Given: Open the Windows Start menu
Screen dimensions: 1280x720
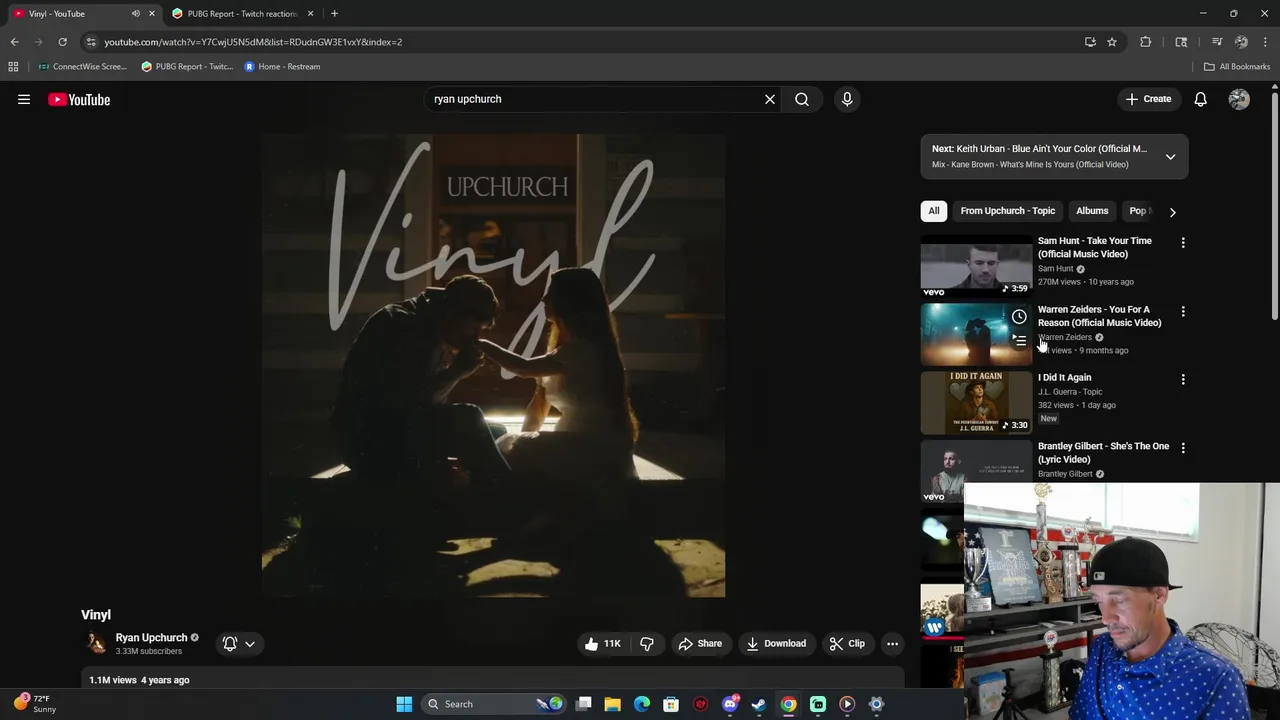Looking at the screenshot, I should pos(404,704).
